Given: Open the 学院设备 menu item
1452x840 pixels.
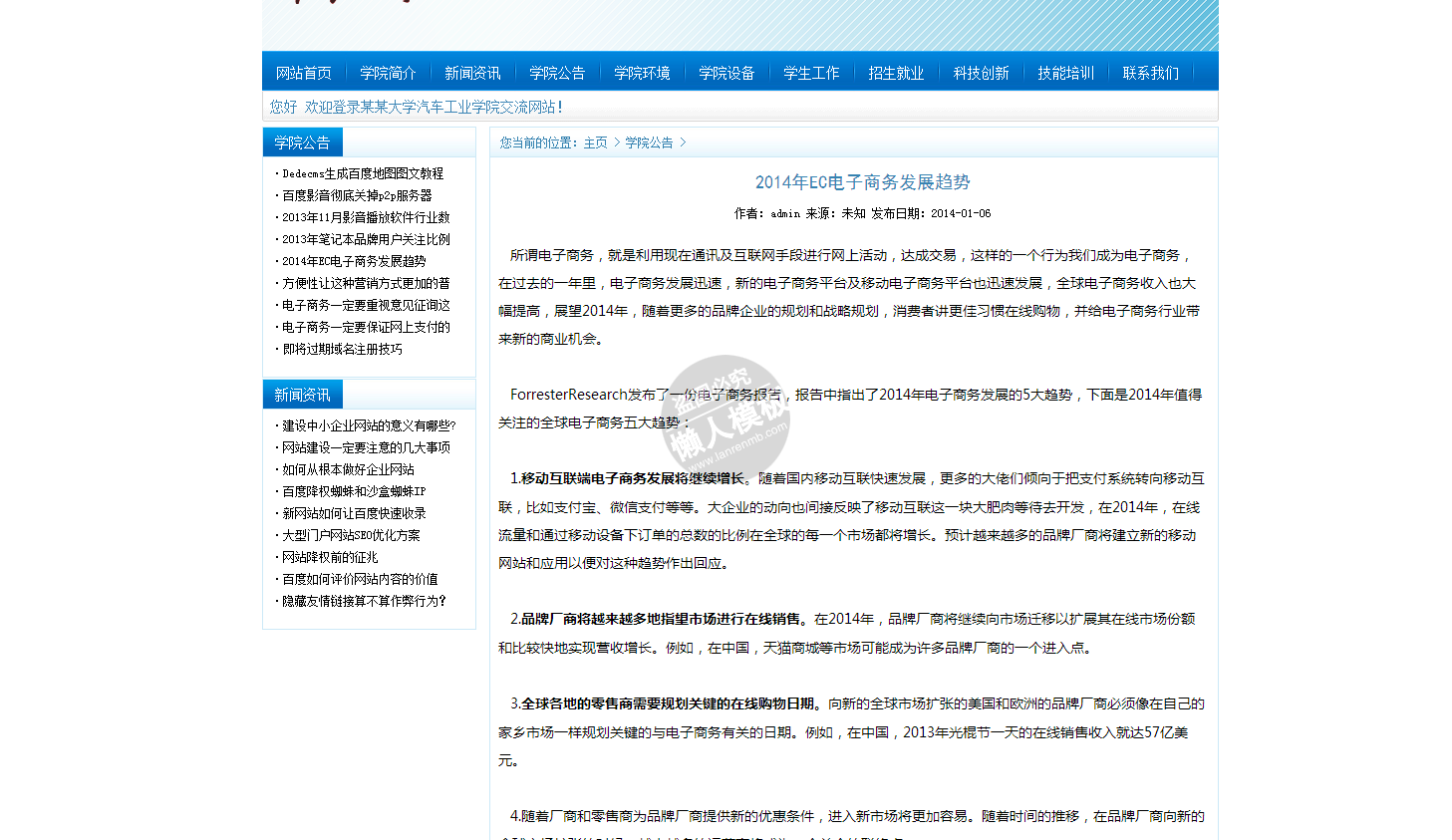Looking at the screenshot, I should pos(726,73).
